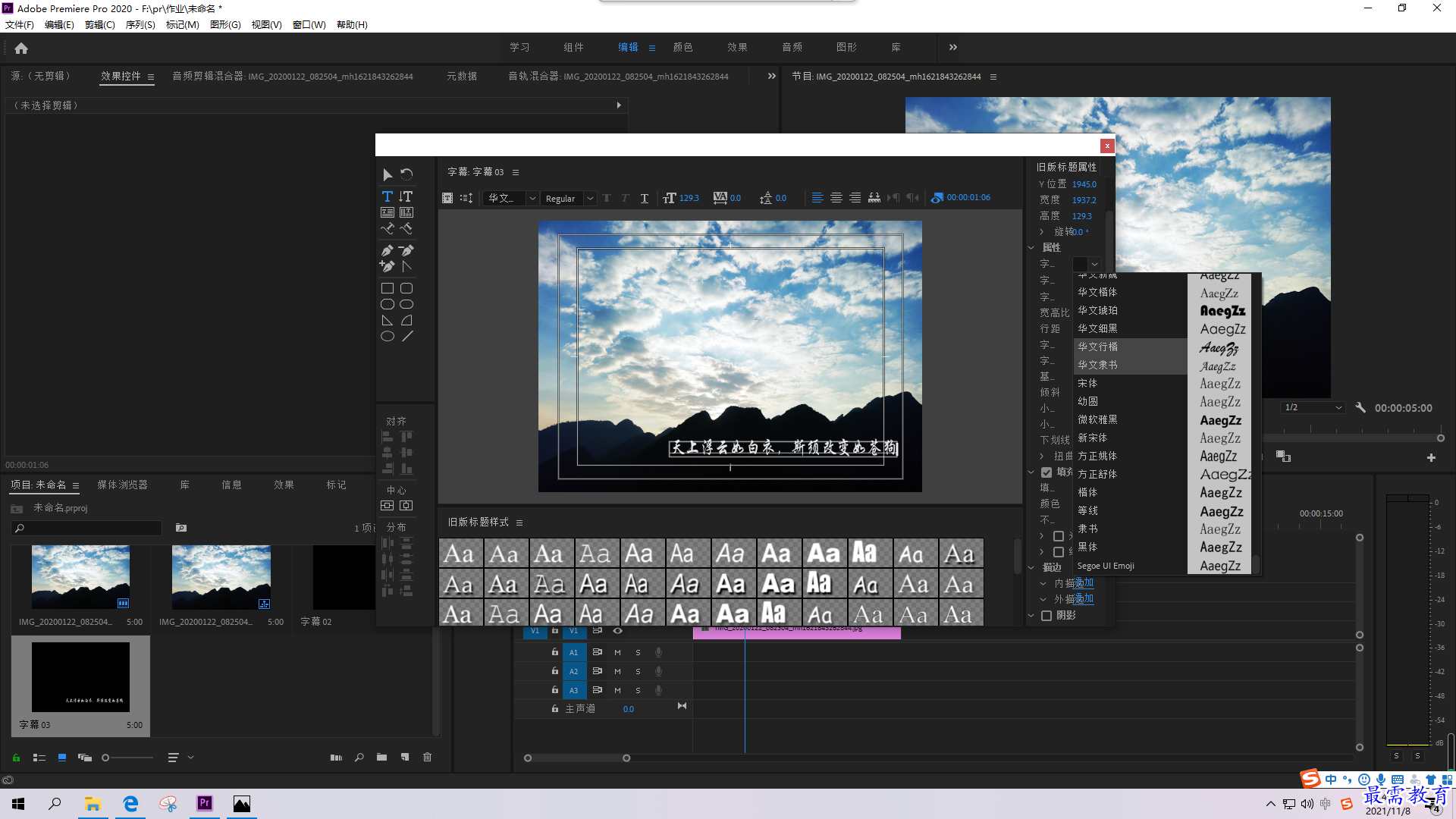Click the Center Vertical icon under 中心
Viewport: 1456px width, 819px height.
click(388, 506)
